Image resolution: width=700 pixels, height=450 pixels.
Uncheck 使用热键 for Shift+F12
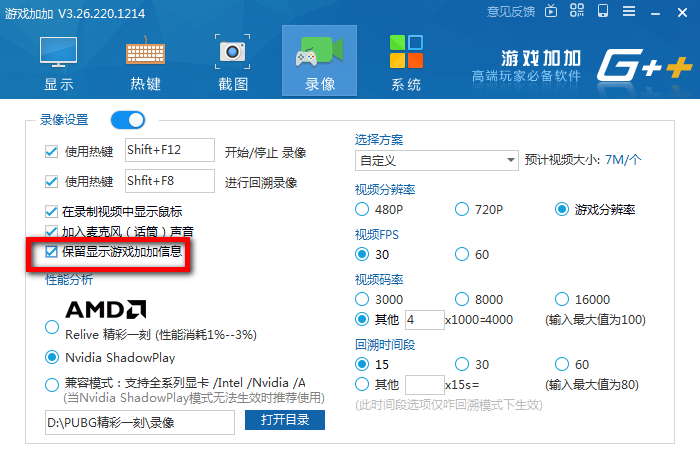tap(51, 152)
